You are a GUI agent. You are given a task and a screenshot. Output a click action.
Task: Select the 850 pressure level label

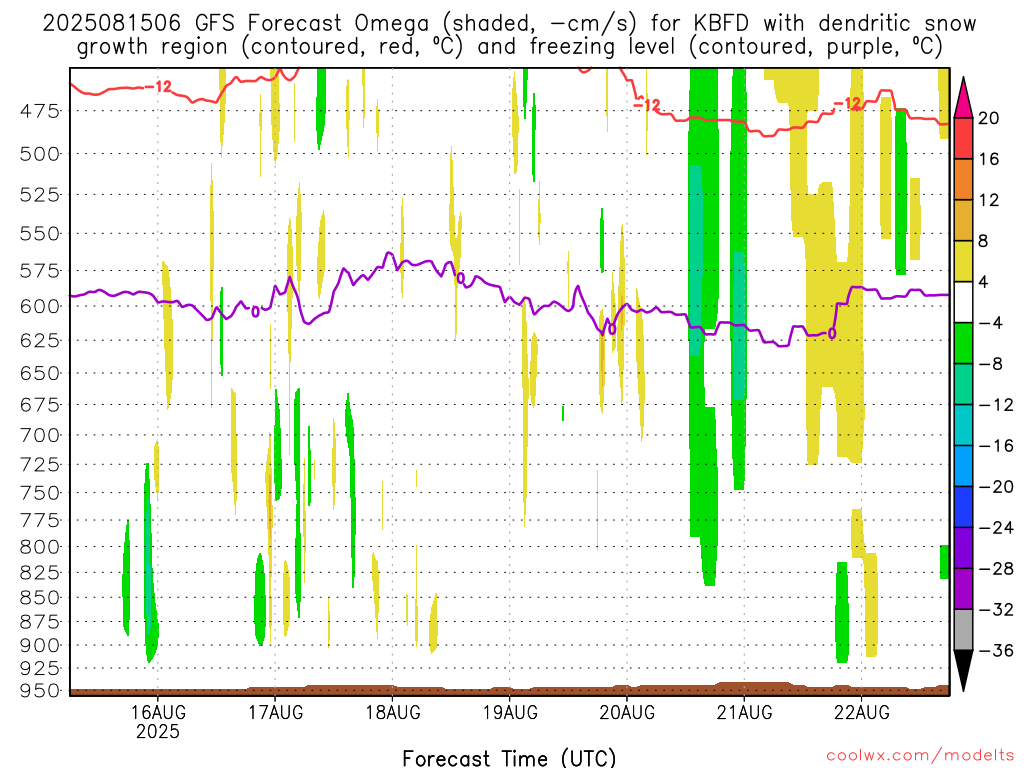(40, 598)
